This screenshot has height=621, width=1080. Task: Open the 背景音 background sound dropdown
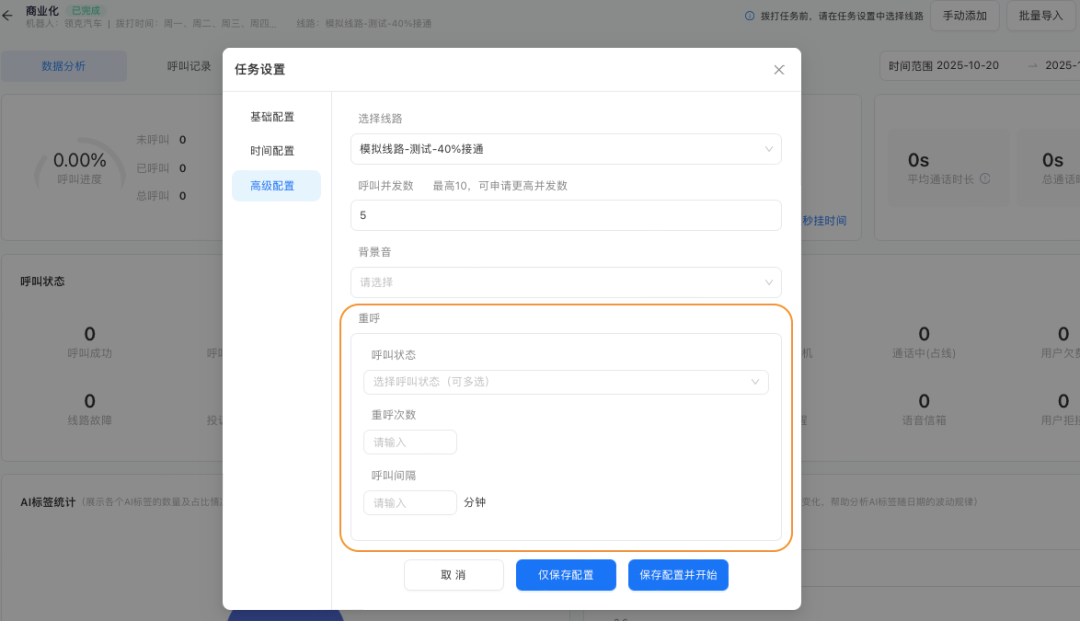pos(566,281)
